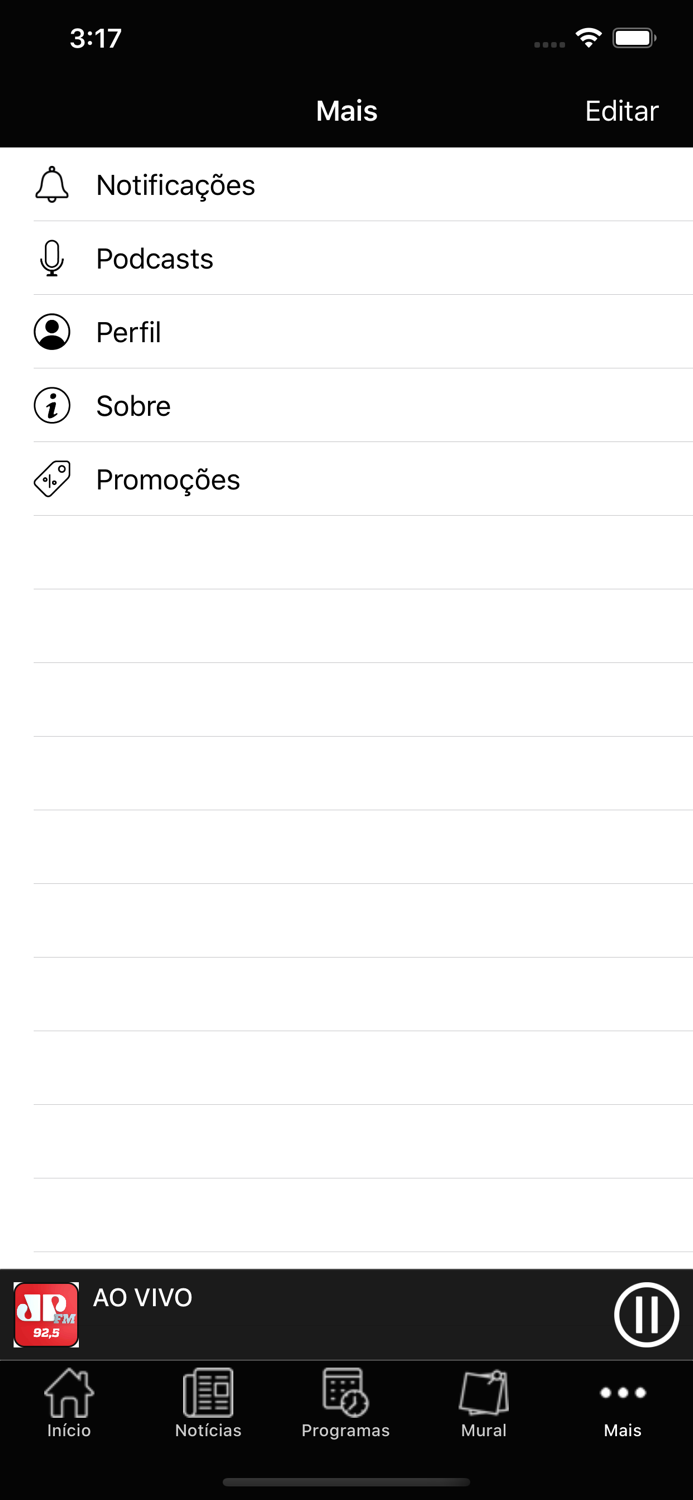This screenshot has height=1500, width=693.
Task: Open the Promoções menu entry
Action: tap(168, 480)
